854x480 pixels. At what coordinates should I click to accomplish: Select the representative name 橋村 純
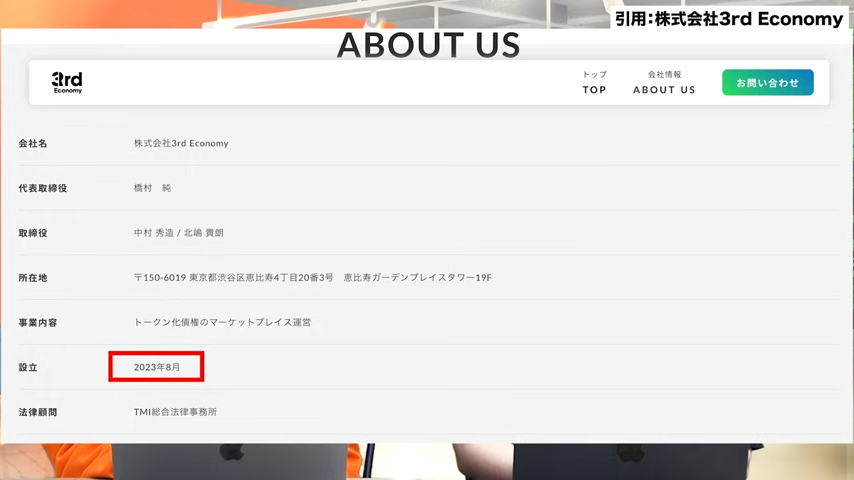pyautogui.click(x=152, y=188)
